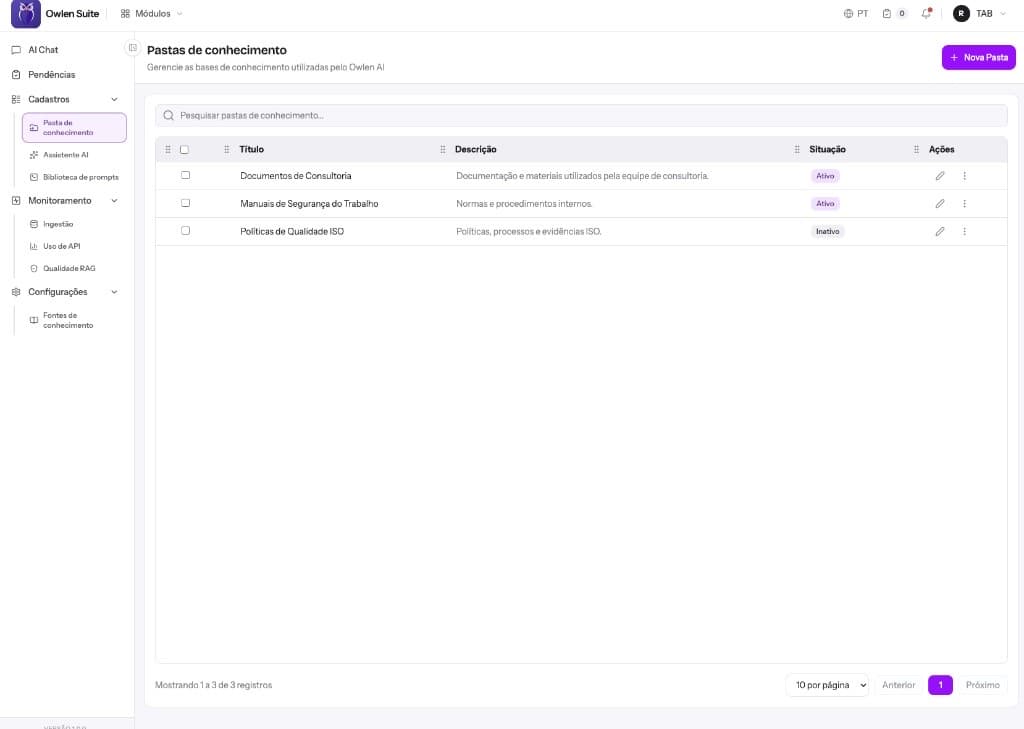Screen dimensions: 1024x729
Task: Open the 10 por página selector
Action: pos(827,685)
